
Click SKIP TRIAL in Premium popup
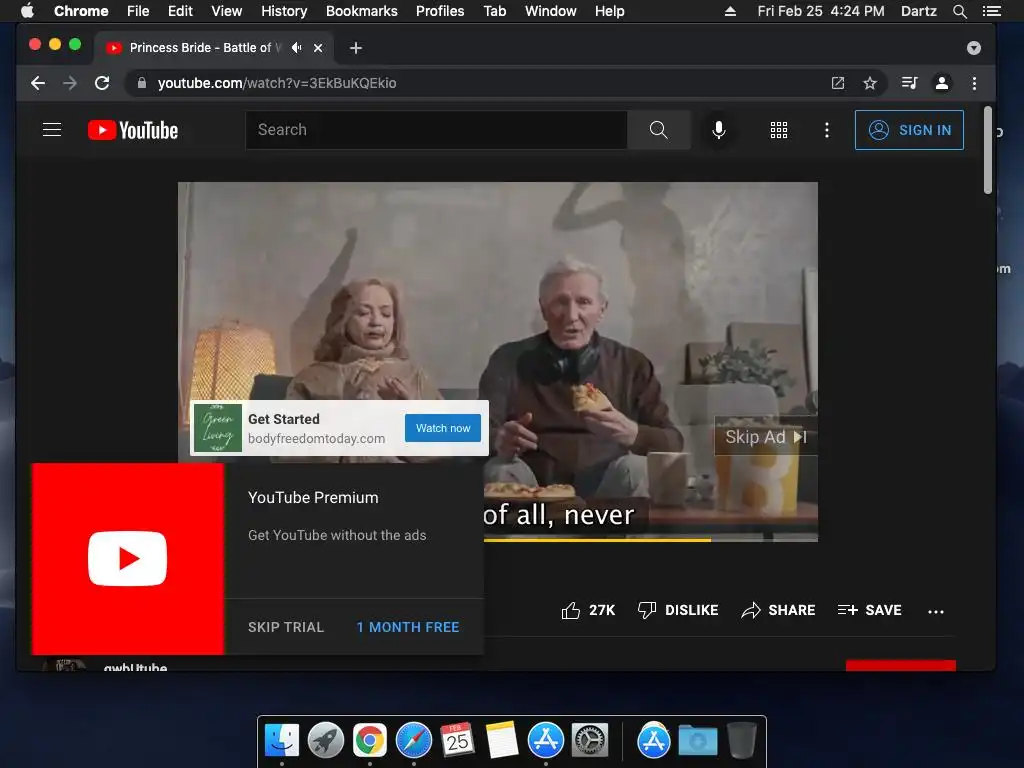[x=286, y=627]
